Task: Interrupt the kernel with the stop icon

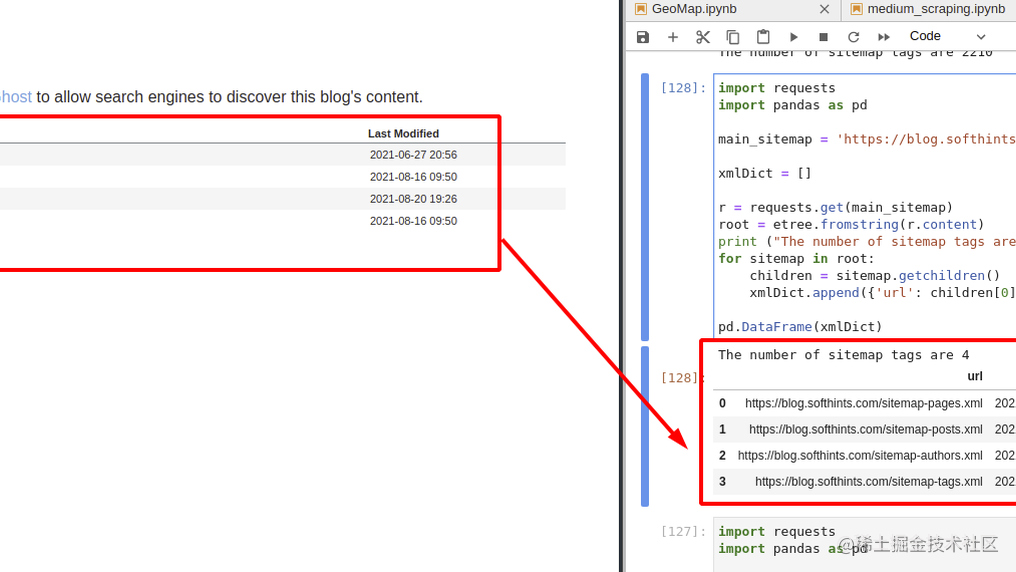Action: click(823, 37)
